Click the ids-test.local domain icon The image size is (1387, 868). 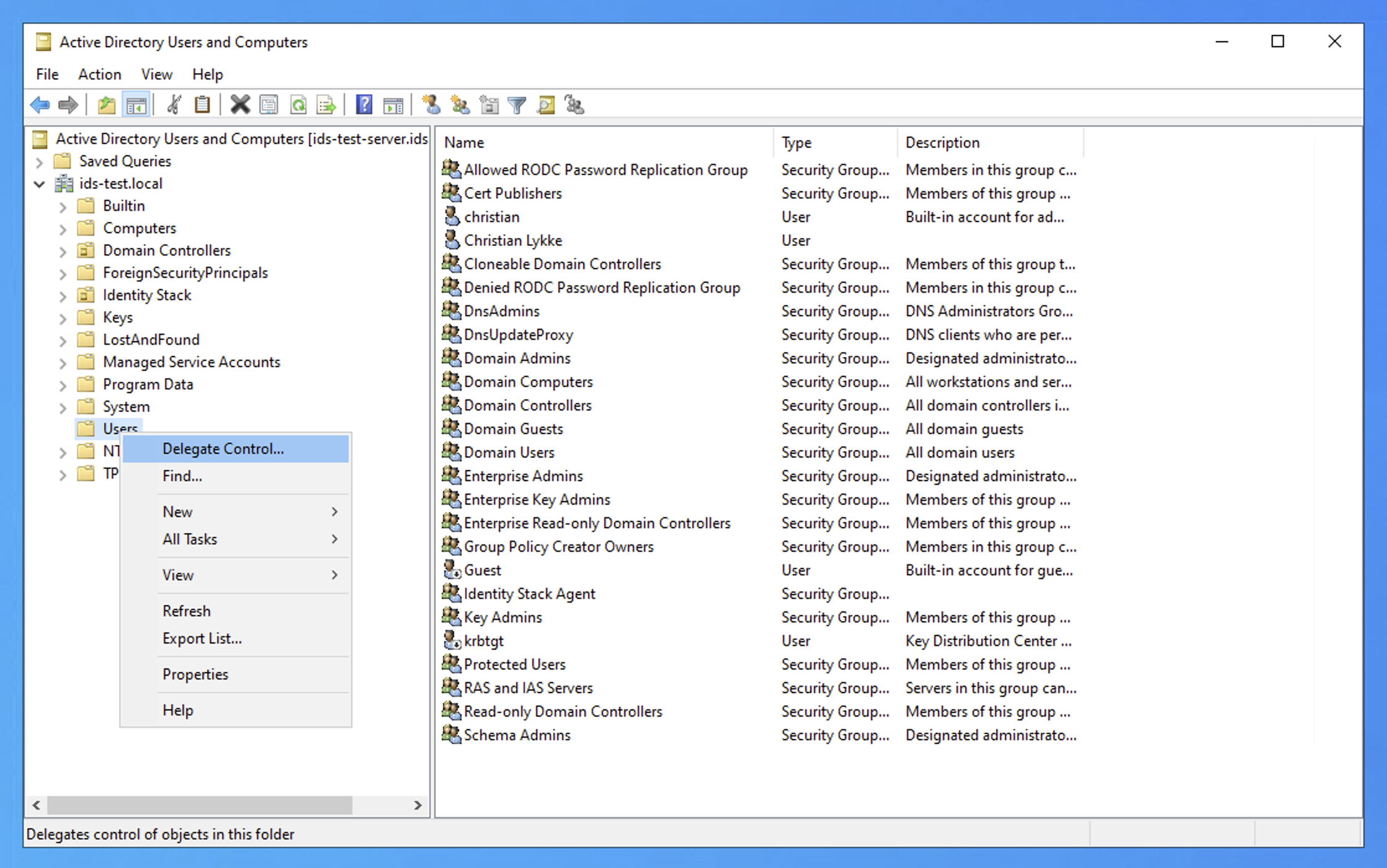pyautogui.click(x=64, y=184)
